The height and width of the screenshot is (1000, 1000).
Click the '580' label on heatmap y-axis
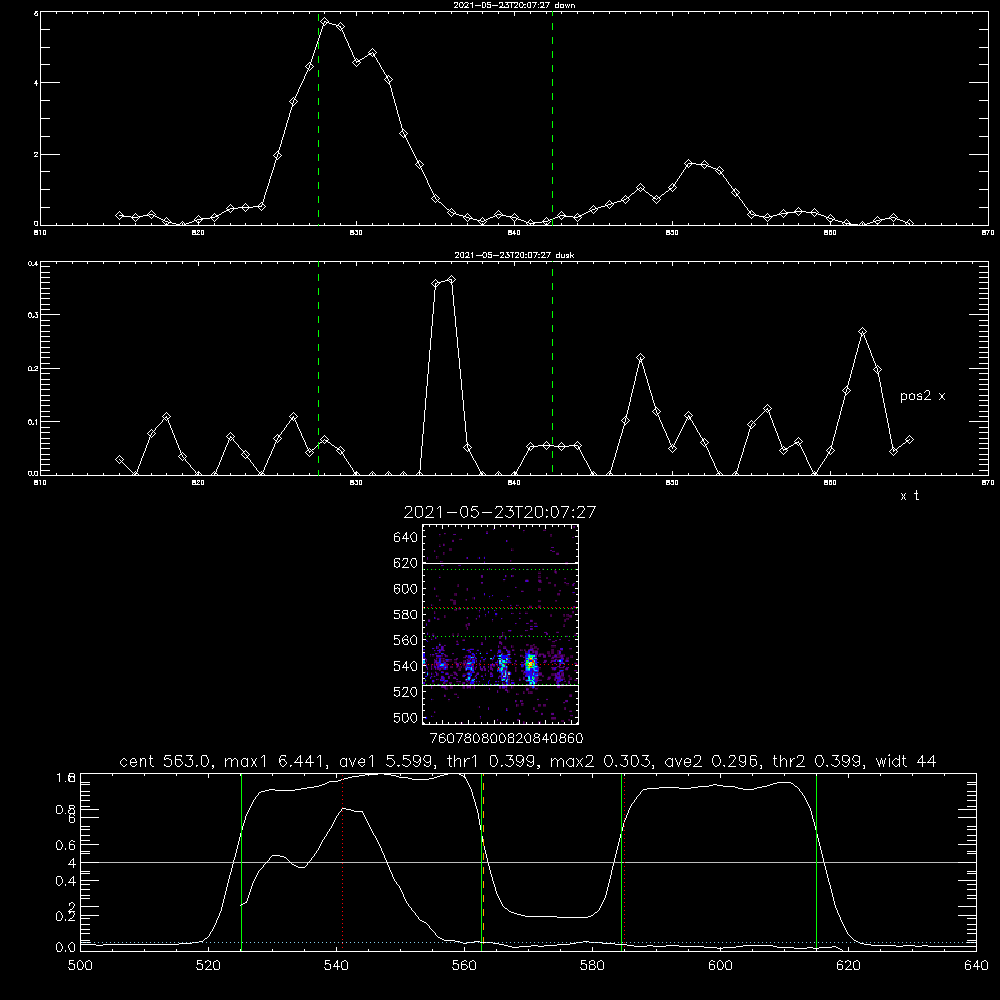(x=406, y=615)
